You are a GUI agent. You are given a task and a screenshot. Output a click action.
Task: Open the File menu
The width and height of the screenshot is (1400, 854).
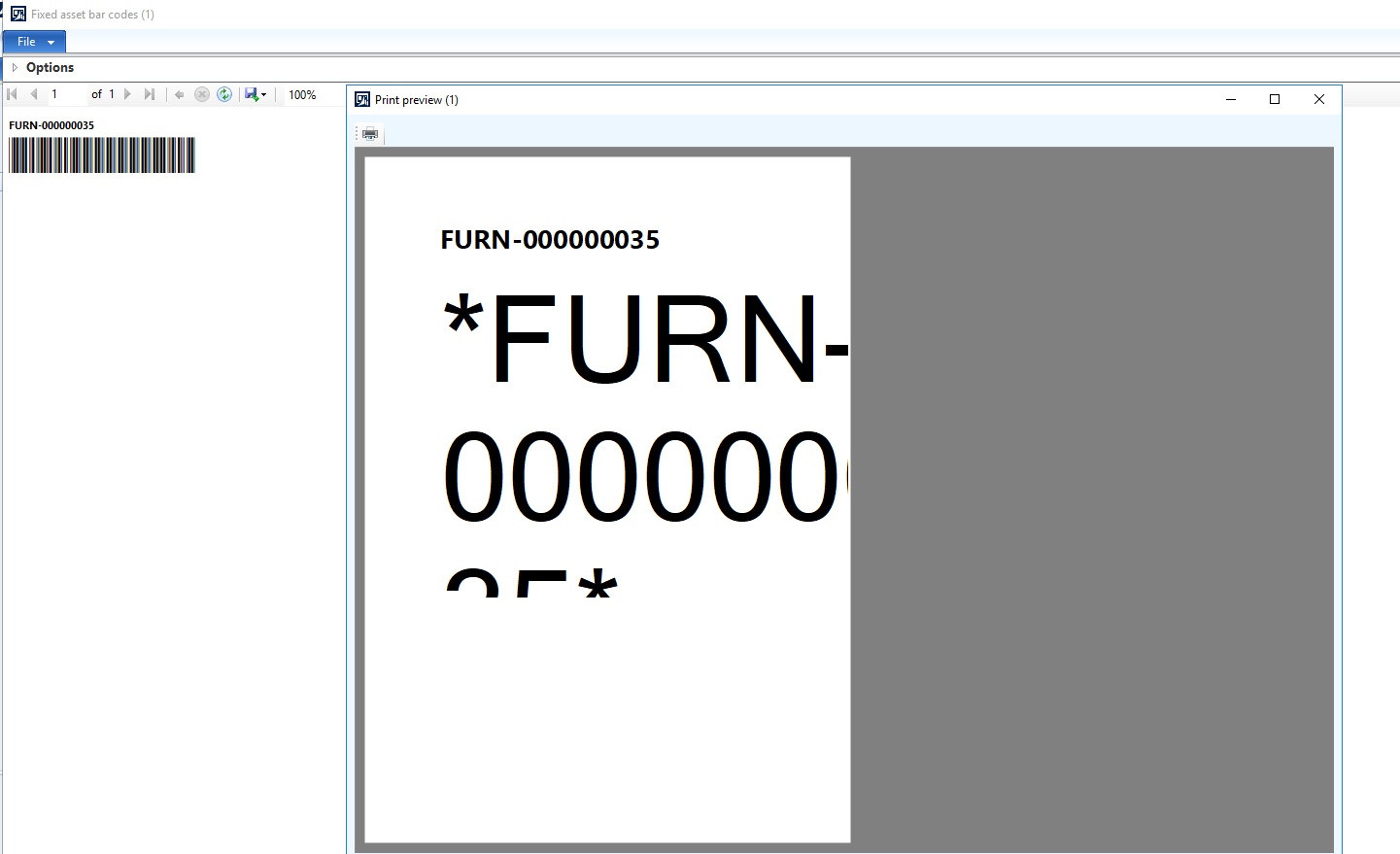(25, 42)
